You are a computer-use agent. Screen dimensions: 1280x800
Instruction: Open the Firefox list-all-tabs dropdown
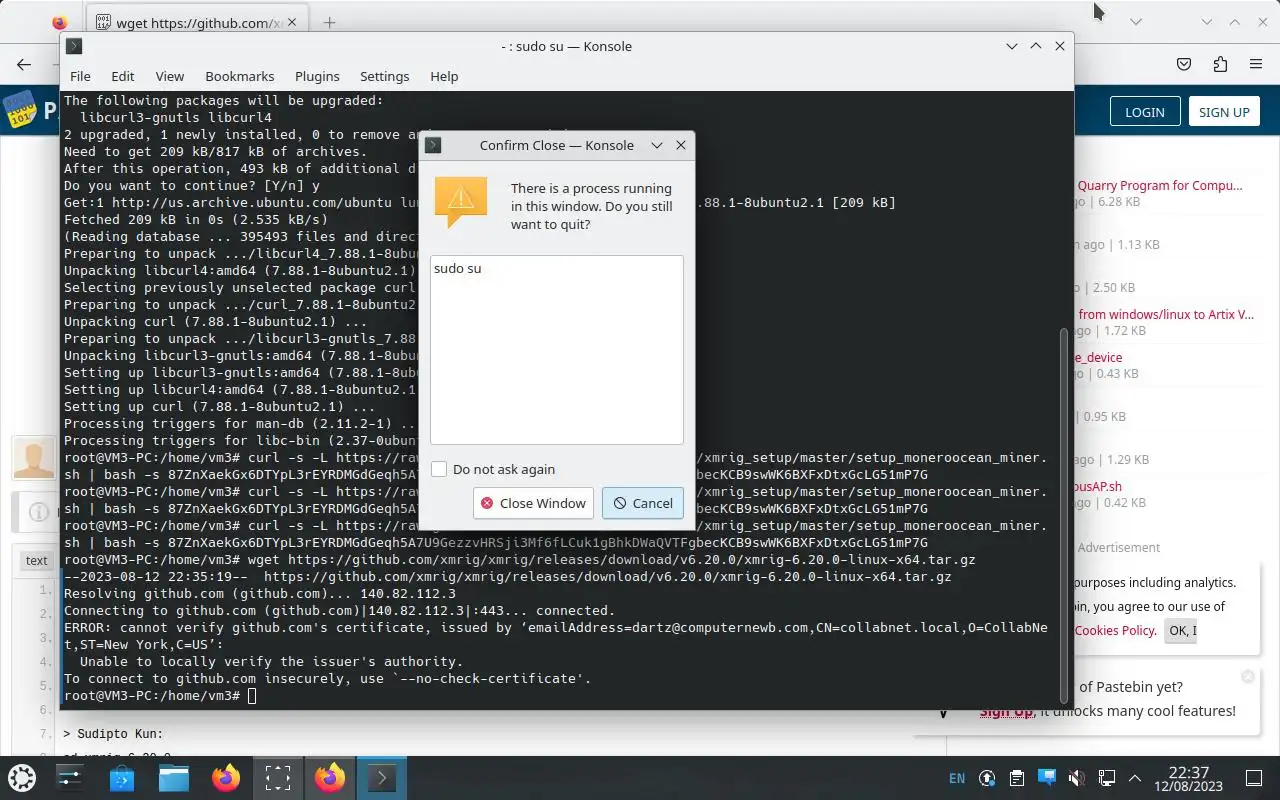pyautogui.click(x=1136, y=21)
